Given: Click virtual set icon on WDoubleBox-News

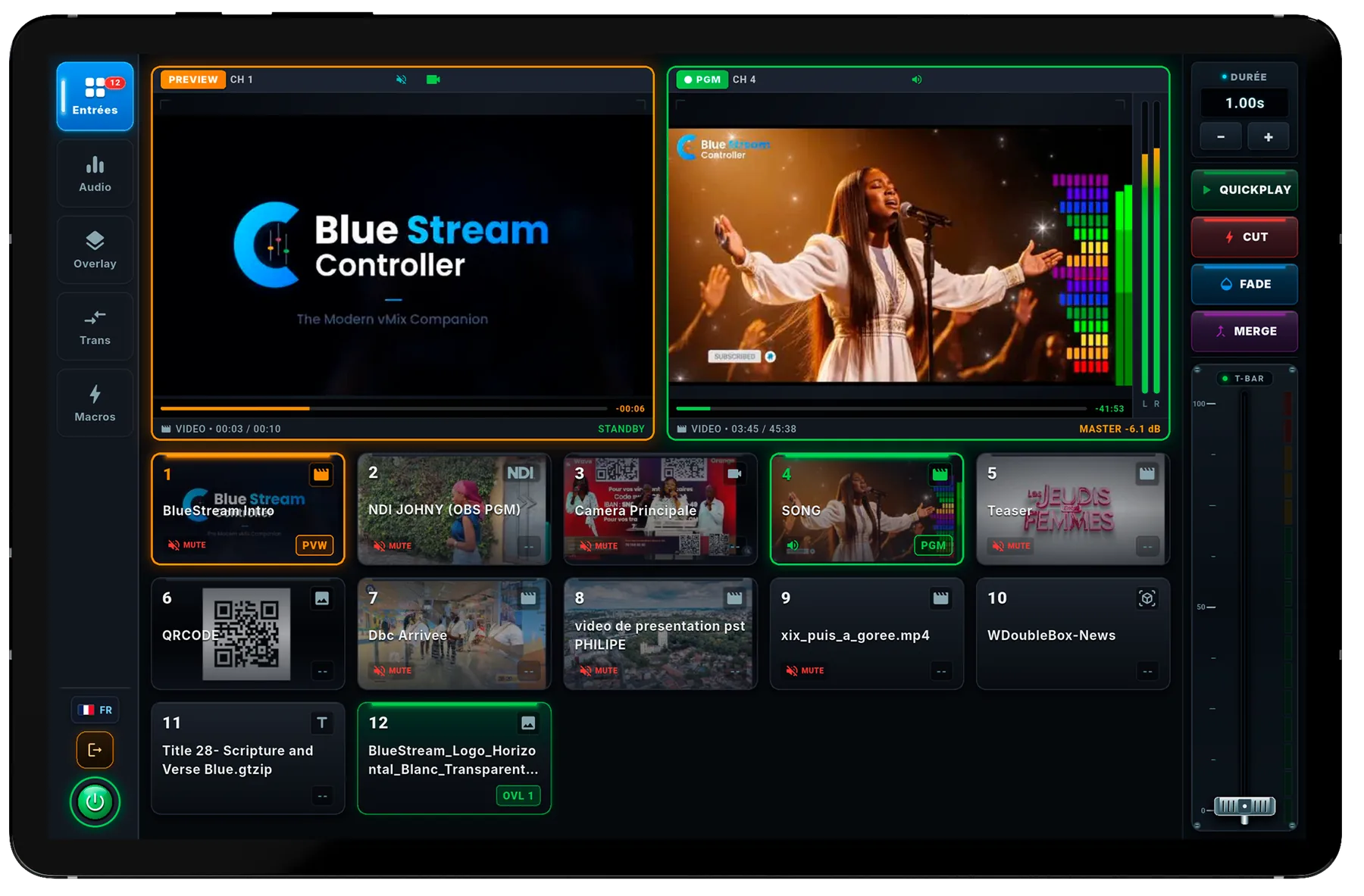Looking at the screenshot, I should (1147, 598).
